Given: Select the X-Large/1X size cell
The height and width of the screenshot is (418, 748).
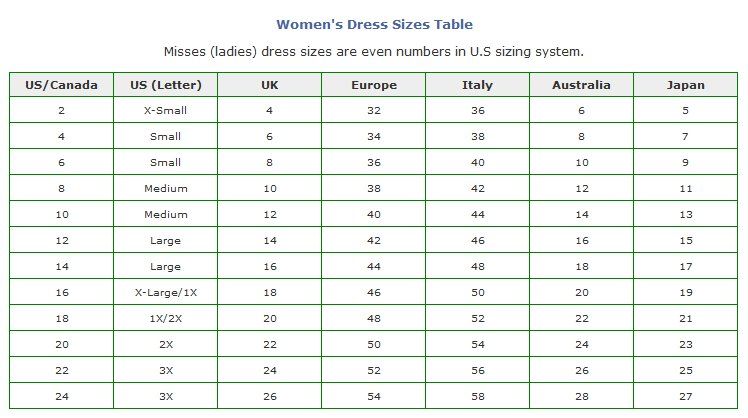Looking at the screenshot, I should pyautogui.click(x=166, y=293).
